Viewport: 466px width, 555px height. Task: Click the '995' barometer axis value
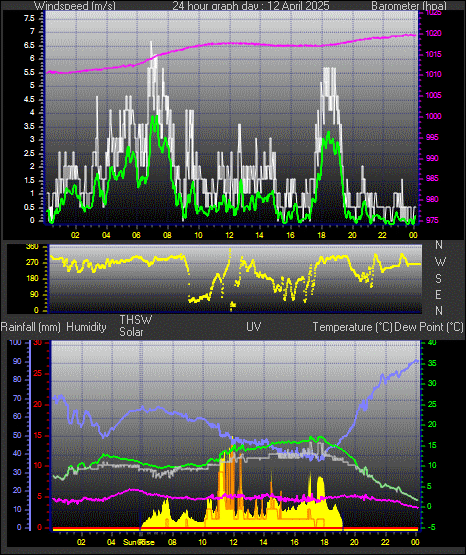coord(432,137)
